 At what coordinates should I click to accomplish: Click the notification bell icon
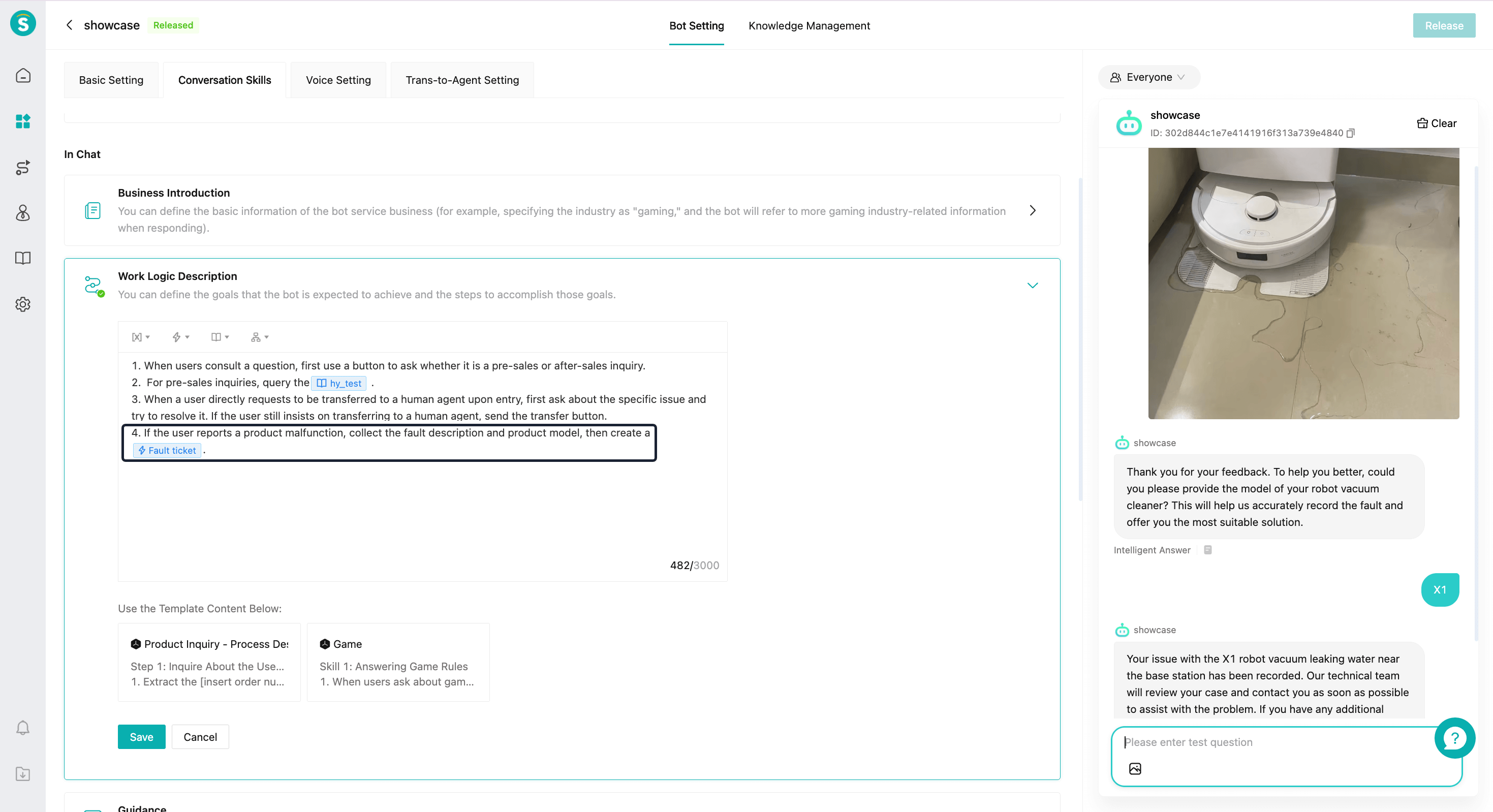click(x=22, y=727)
